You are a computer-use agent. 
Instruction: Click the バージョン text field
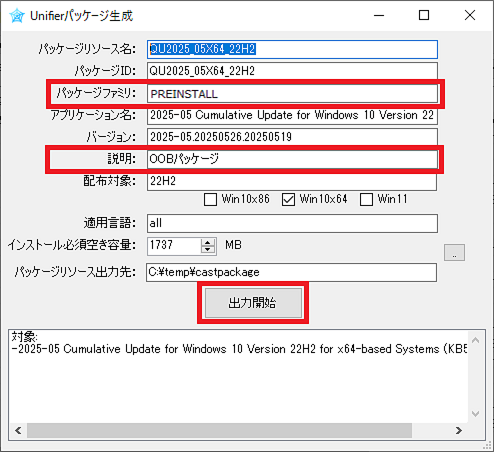tap(292, 137)
